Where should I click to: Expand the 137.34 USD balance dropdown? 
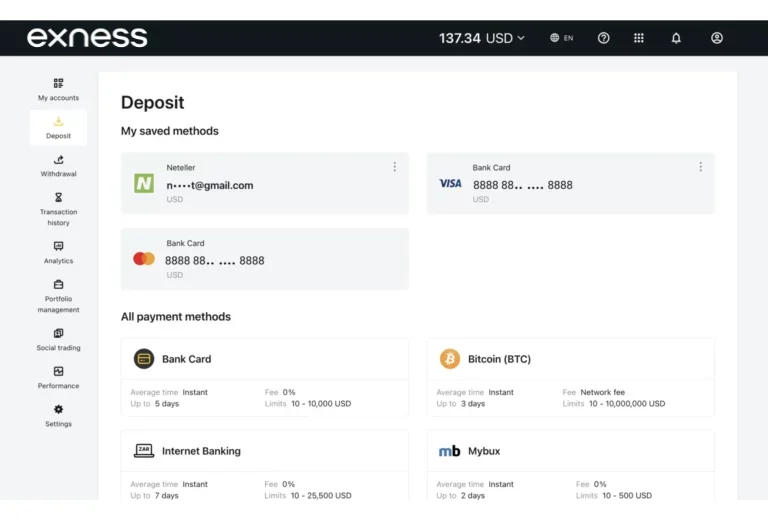pos(482,38)
